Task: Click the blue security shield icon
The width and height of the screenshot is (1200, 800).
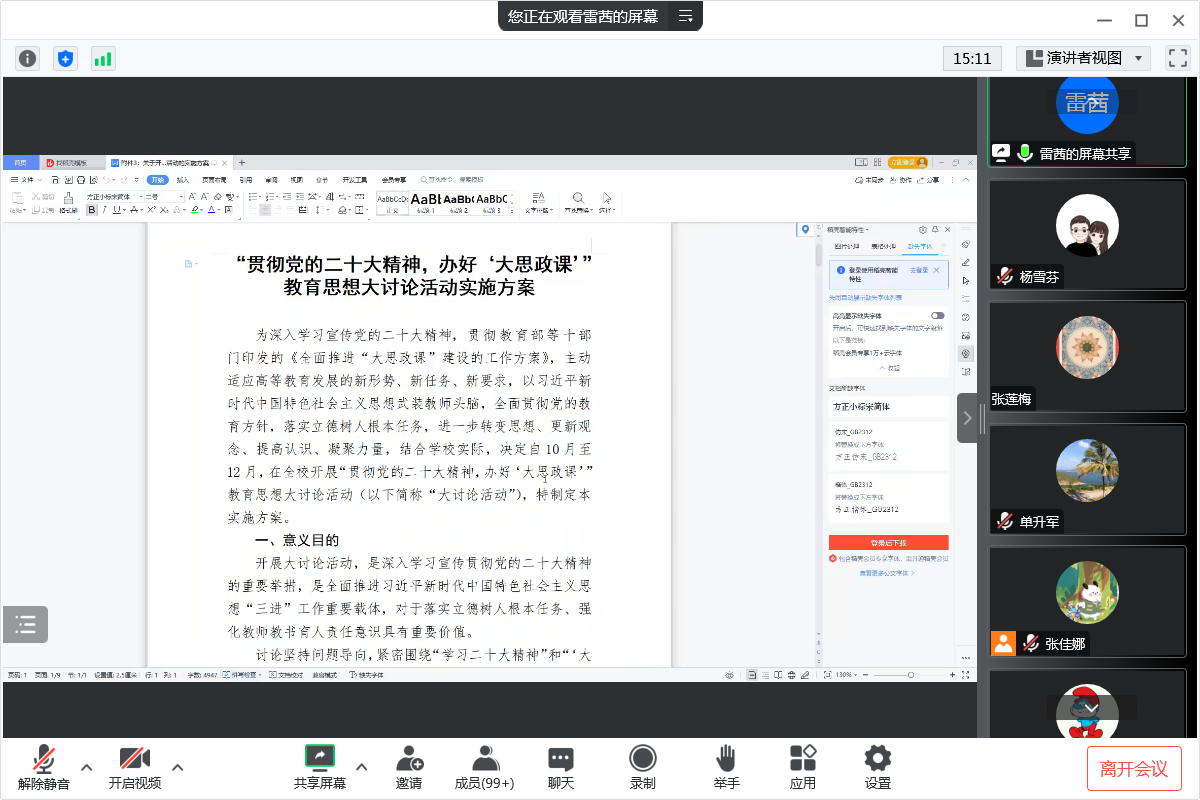Action: 65,58
